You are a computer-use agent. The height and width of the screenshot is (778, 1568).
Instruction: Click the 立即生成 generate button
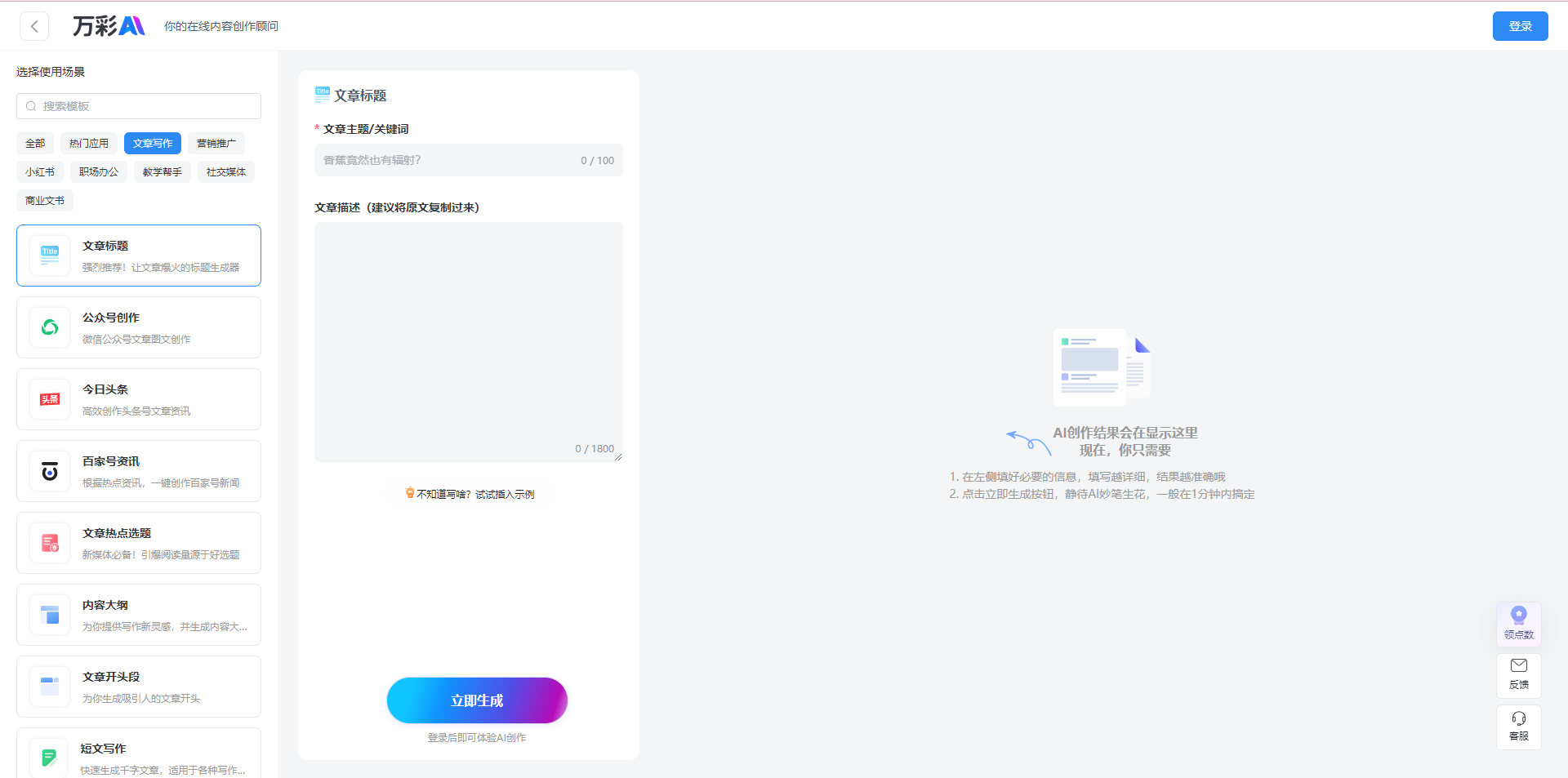coord(477,700)
